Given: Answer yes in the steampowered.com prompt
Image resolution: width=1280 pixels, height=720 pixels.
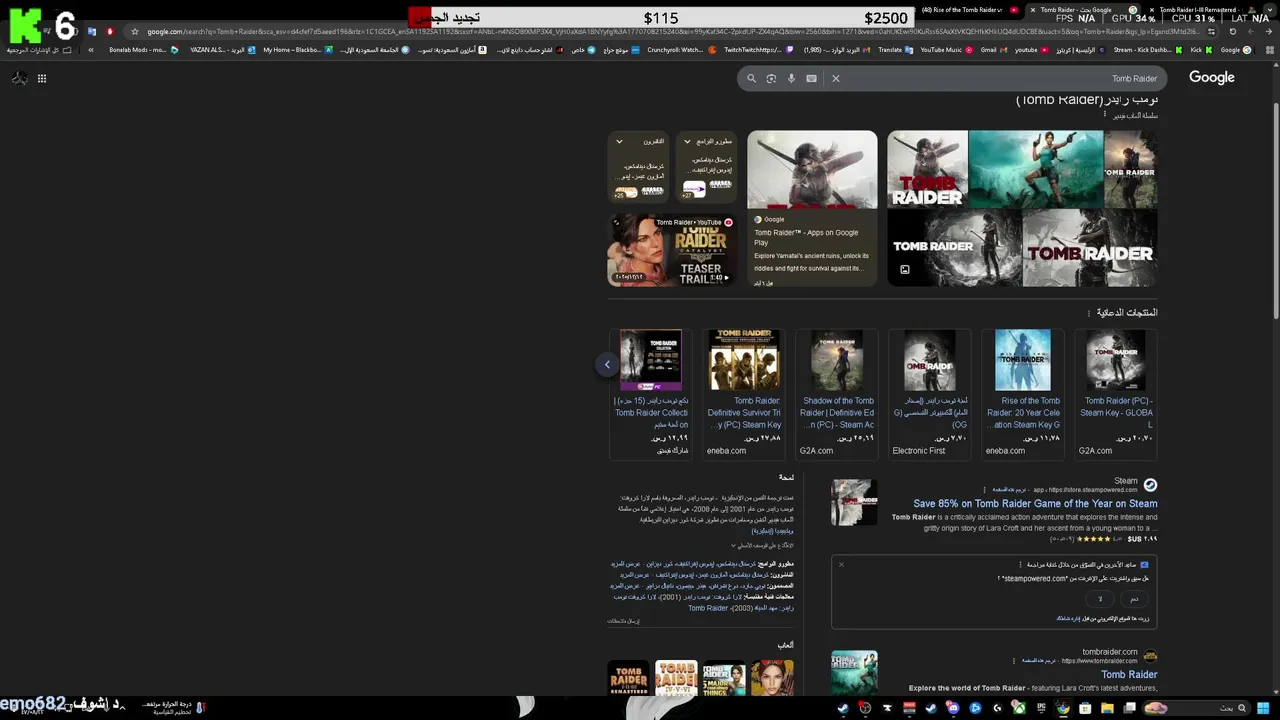Looking at the screenshot, I should click(x=1134, y=599).
